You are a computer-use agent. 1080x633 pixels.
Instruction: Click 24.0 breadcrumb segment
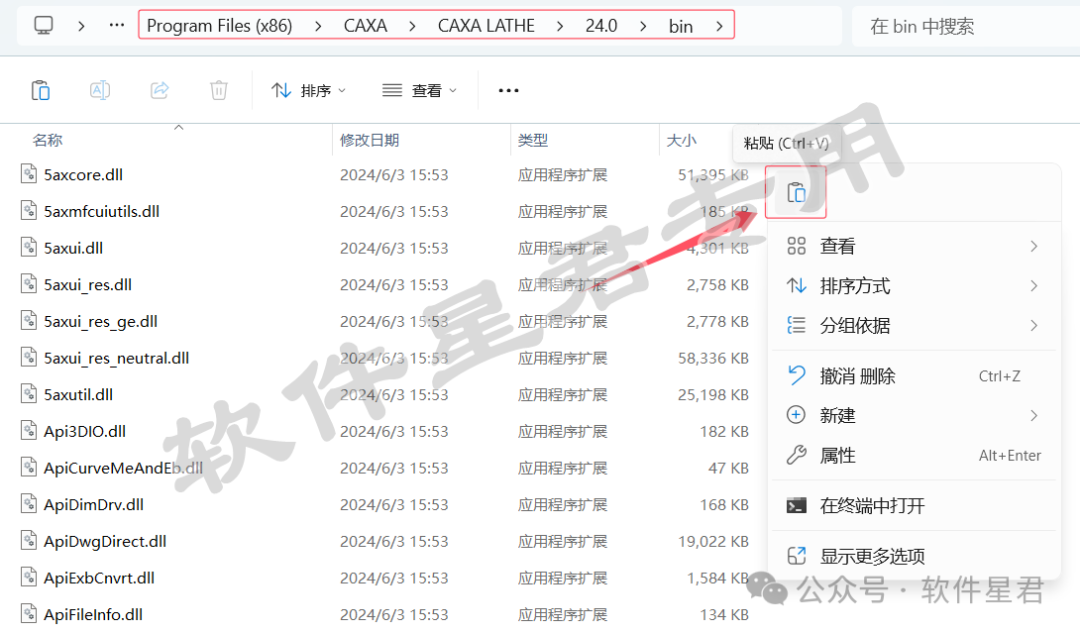(x=601, y=26)
